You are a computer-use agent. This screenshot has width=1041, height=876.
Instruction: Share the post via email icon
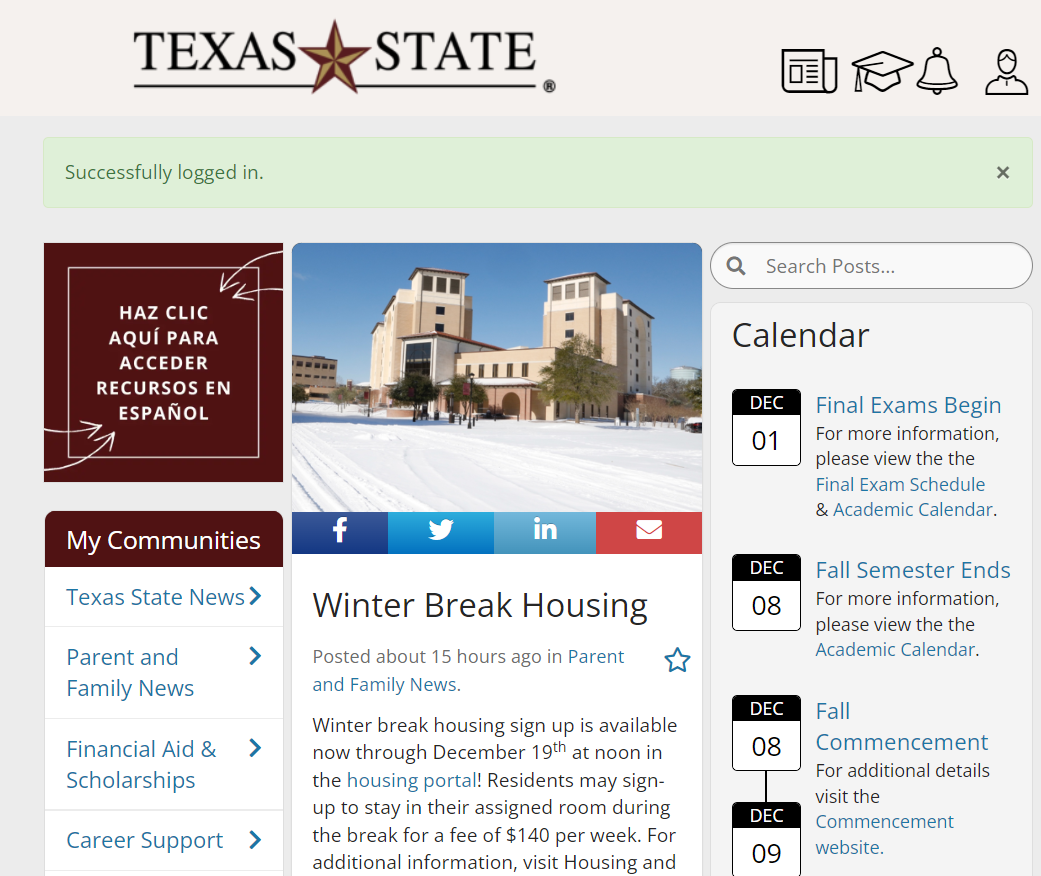pyautogui.click(x=649, y=531)
